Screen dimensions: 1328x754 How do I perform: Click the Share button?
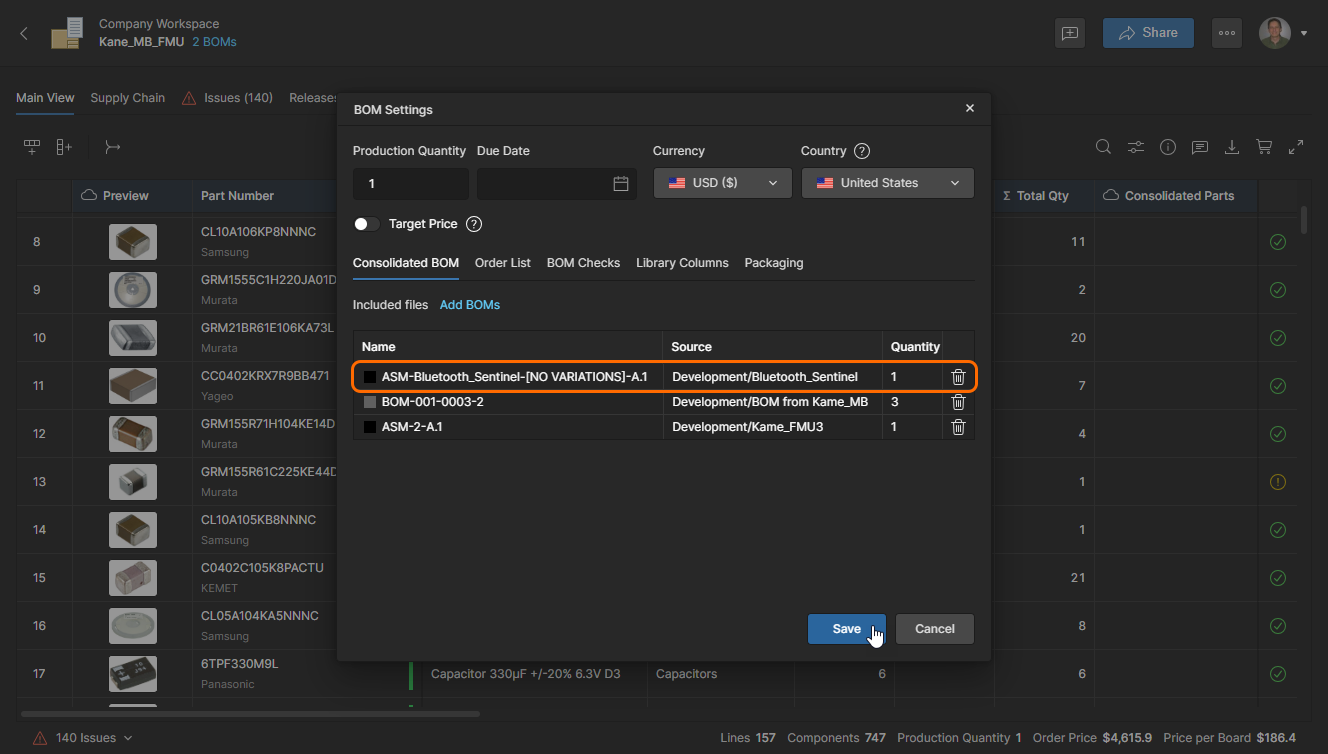coord(1148,33)
